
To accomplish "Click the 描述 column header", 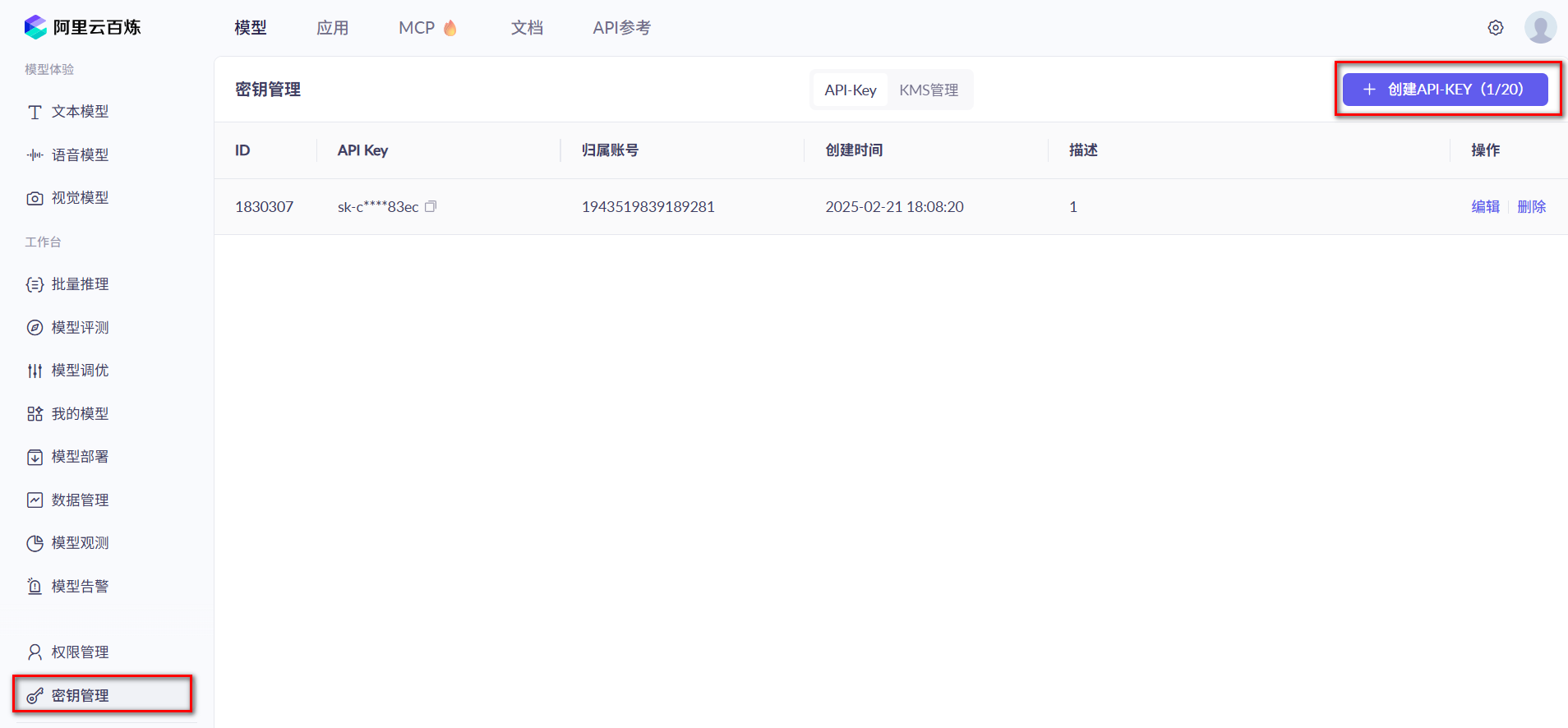I will tap(1083, 150).
